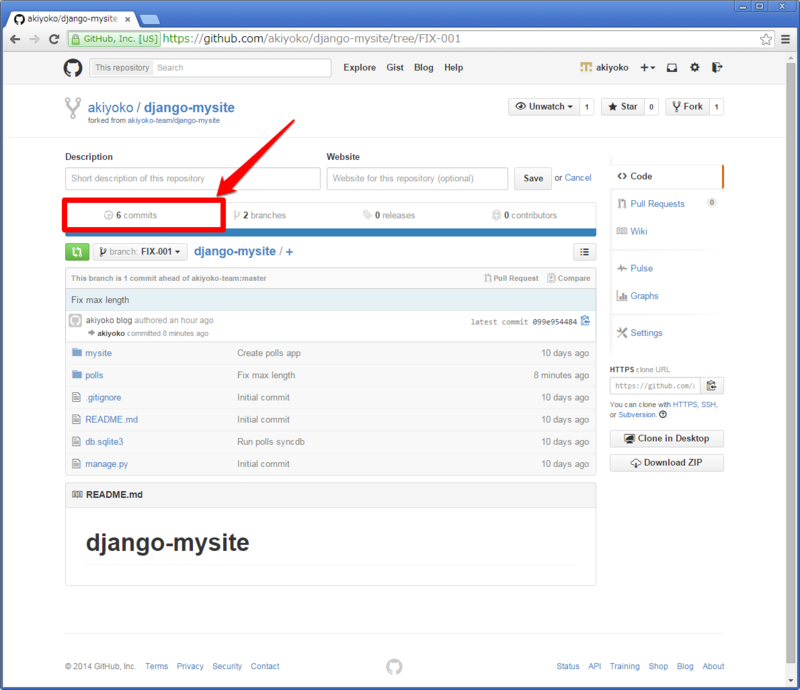Screen dimensions: 800x690
Task: Open the Security footer link
Action: 227,666
